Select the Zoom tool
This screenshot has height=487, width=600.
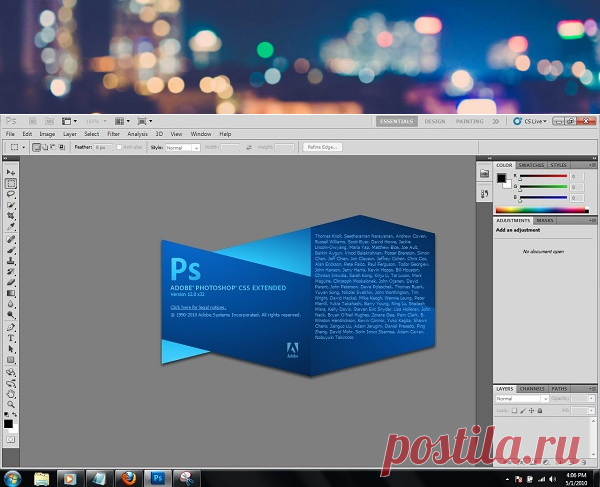[x=11, y=404]
